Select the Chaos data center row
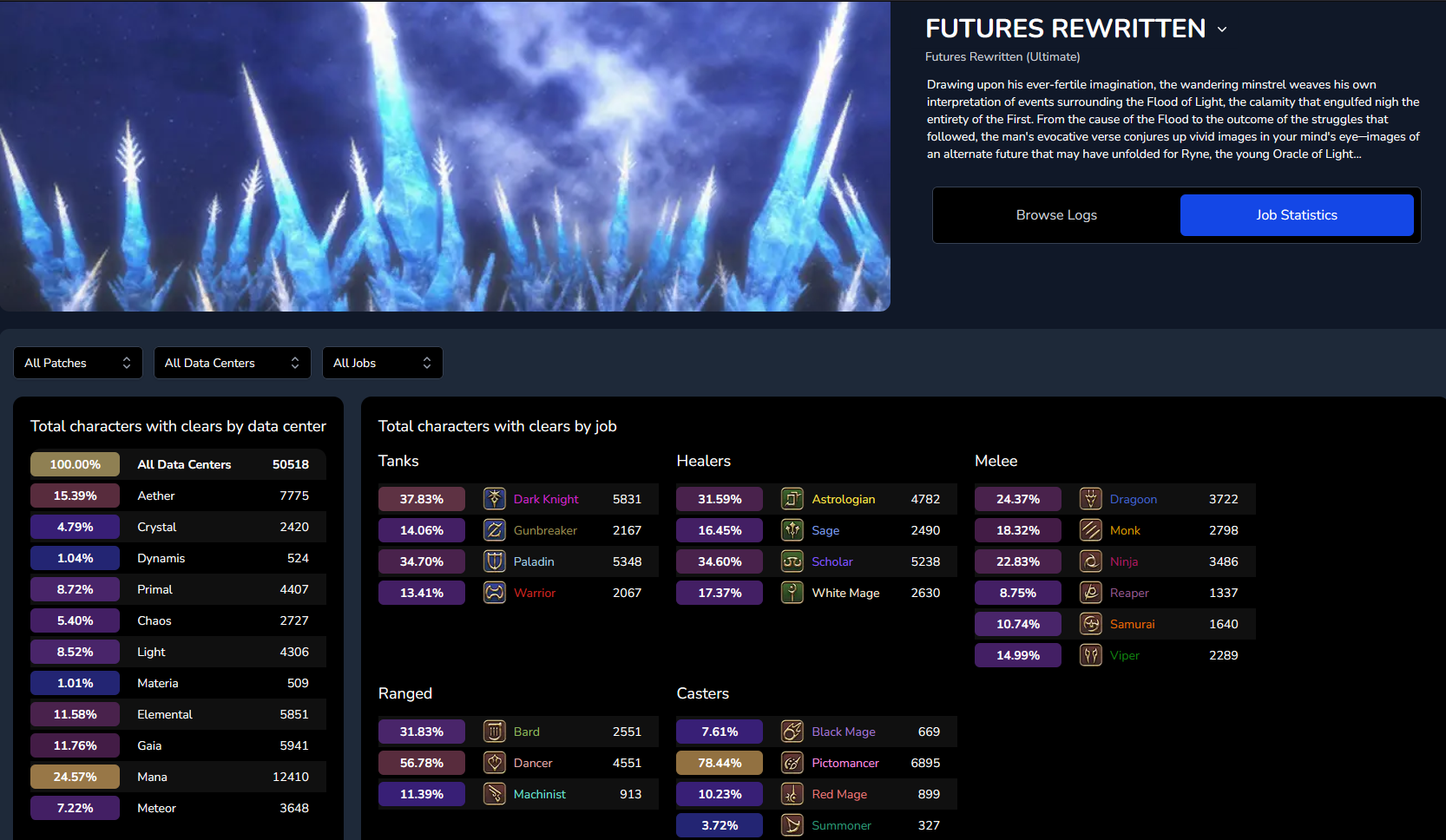 click(178, 620)
